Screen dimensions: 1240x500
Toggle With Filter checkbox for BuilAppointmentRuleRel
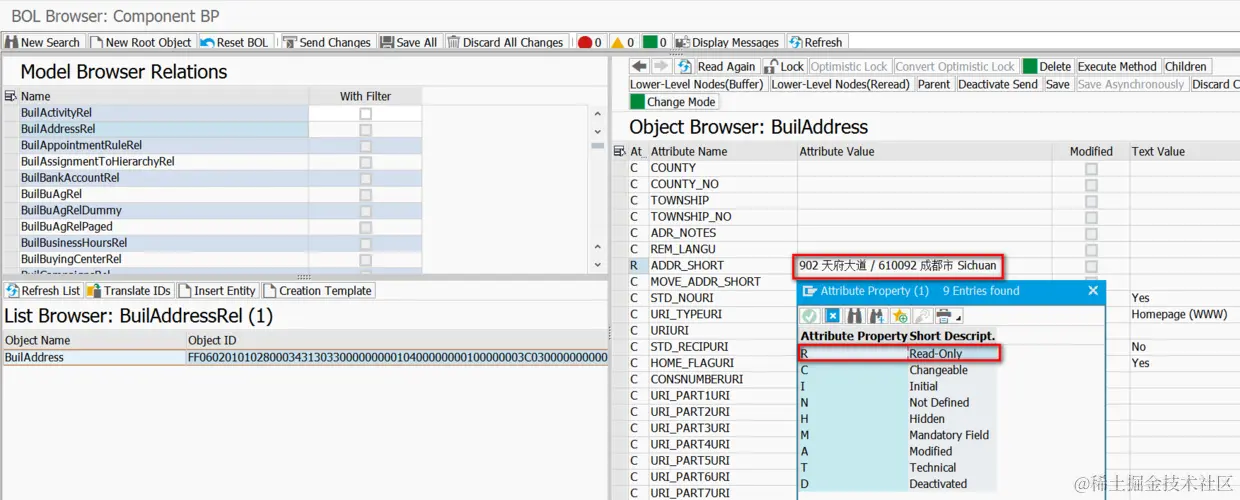tap(365, 146)
